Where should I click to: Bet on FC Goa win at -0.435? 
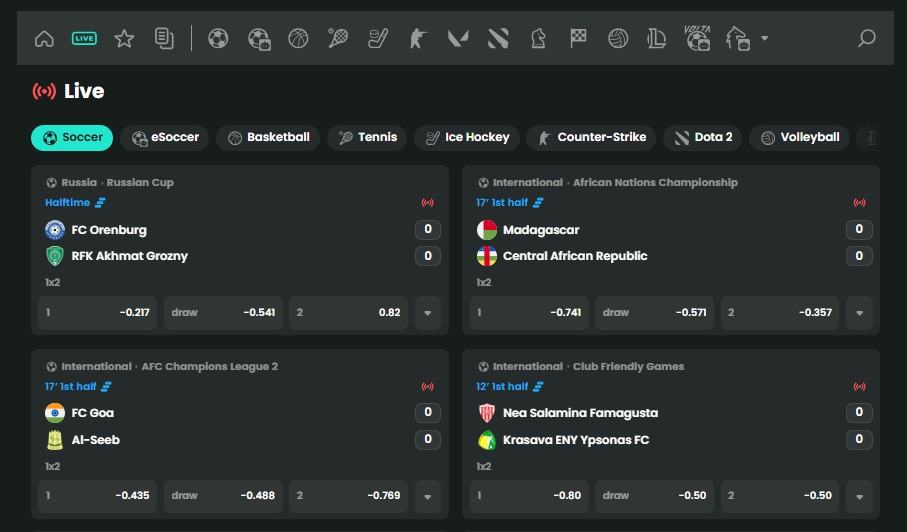tap(98, 496)
